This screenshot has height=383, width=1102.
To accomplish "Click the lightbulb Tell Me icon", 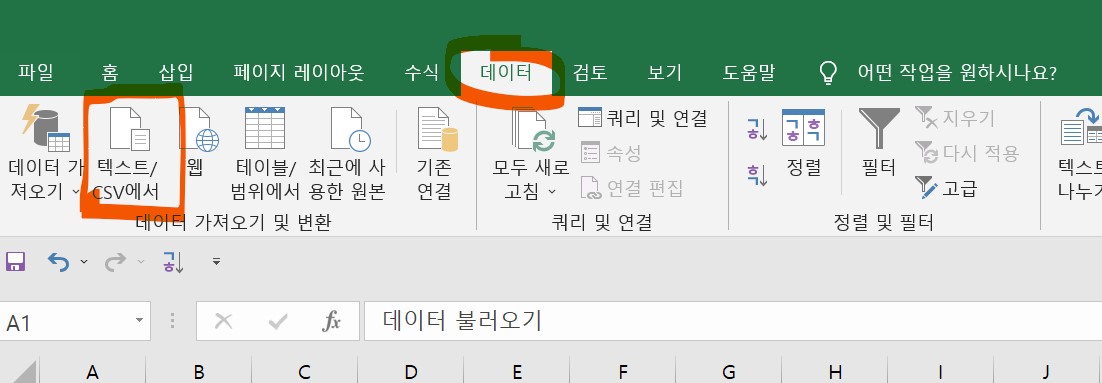I will pyautogui.click(x=829, y=72).
